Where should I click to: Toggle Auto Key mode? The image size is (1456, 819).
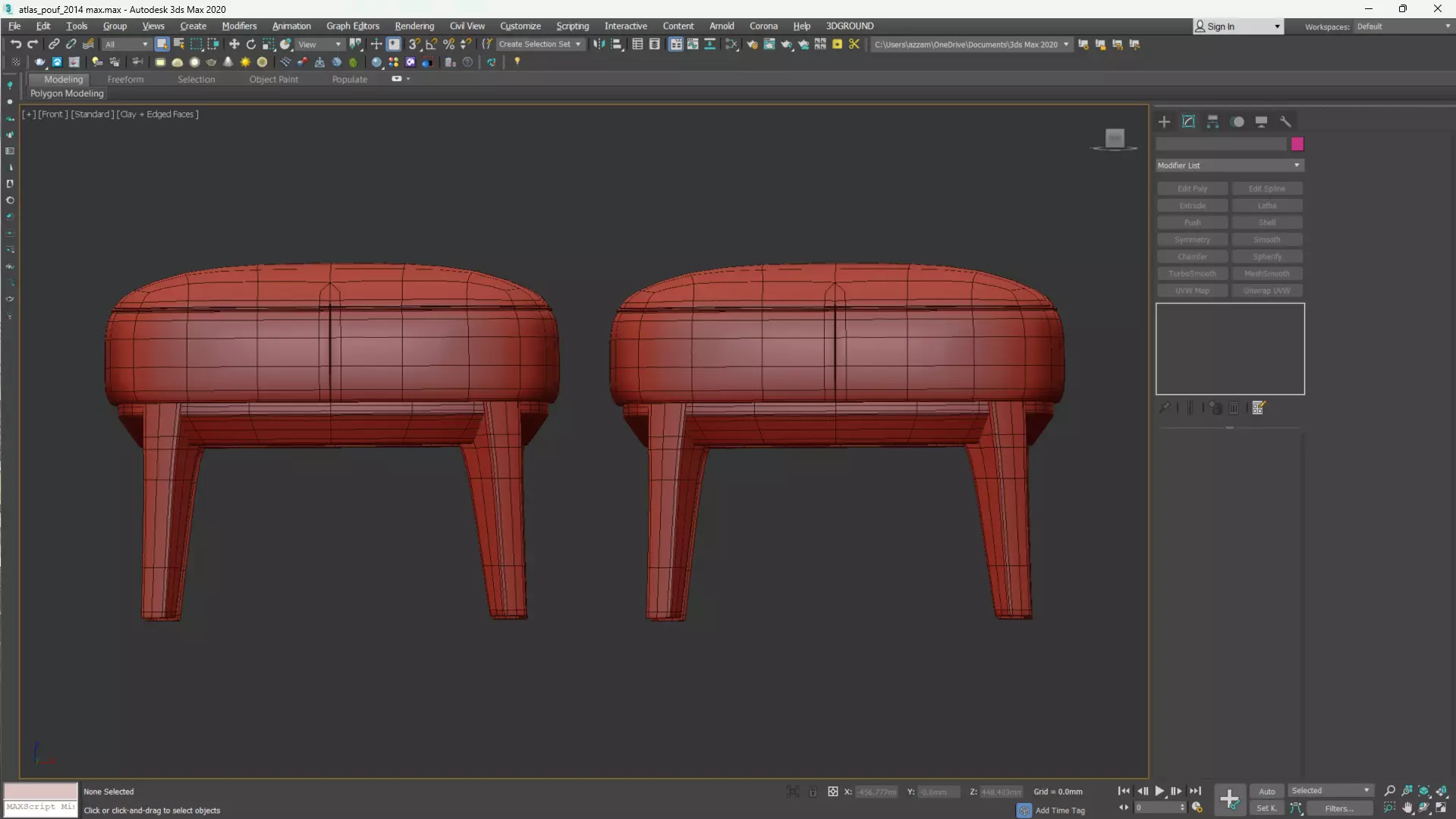pos(1267,791)
